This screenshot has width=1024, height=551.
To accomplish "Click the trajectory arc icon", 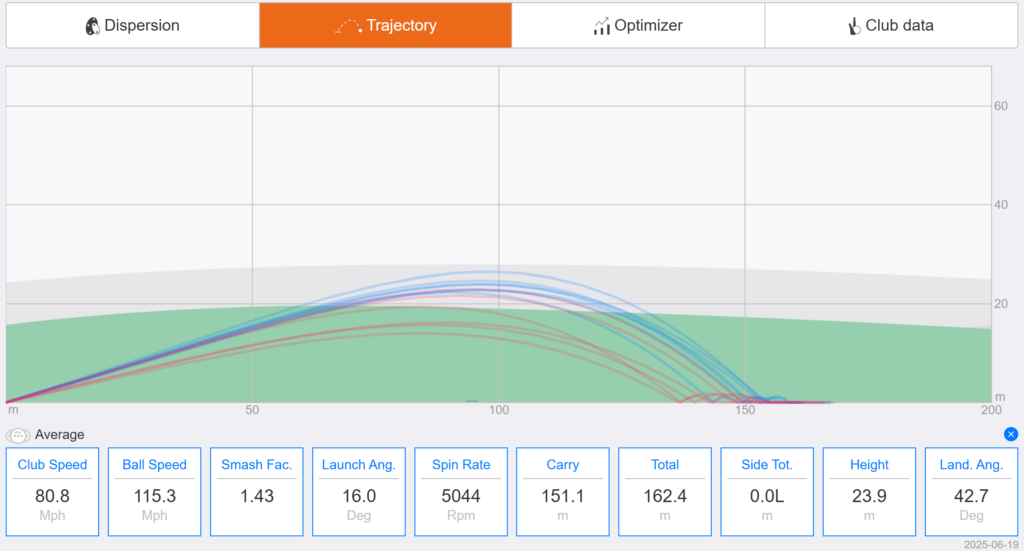I will [348, 26].
